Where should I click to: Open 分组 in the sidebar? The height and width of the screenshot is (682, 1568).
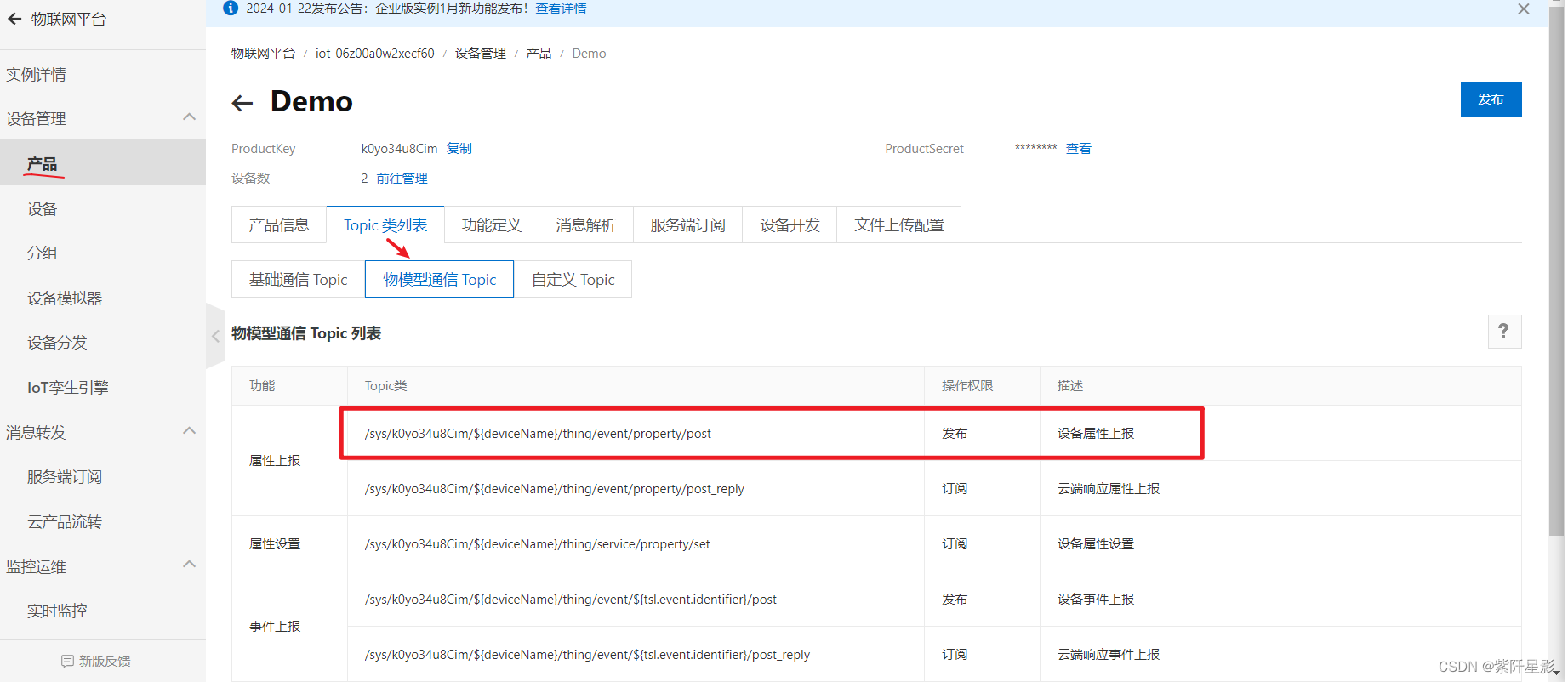point(42,253)
